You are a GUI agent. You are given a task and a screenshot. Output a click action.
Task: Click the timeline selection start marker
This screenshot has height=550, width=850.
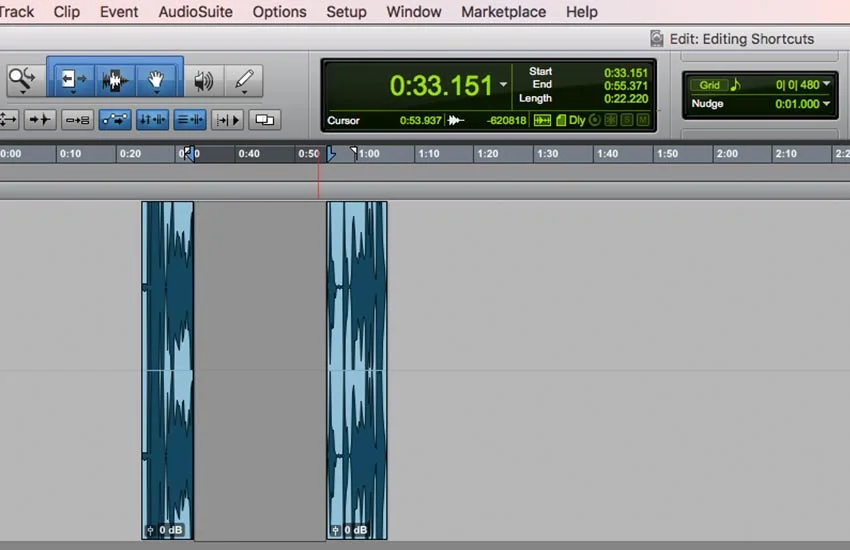click(188, 153)
